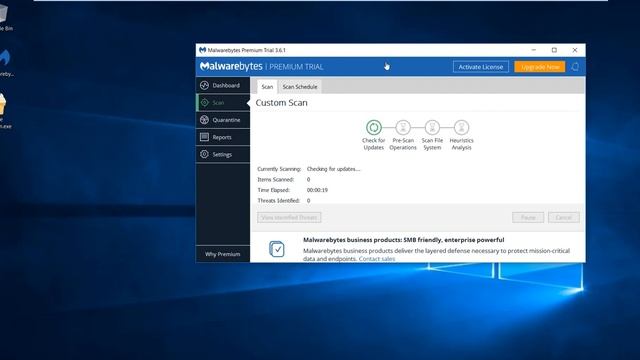Viewport: 640px width, 360px height.
Task: Click the Heuristics Analysis step icon
Action: click(462, 127)
